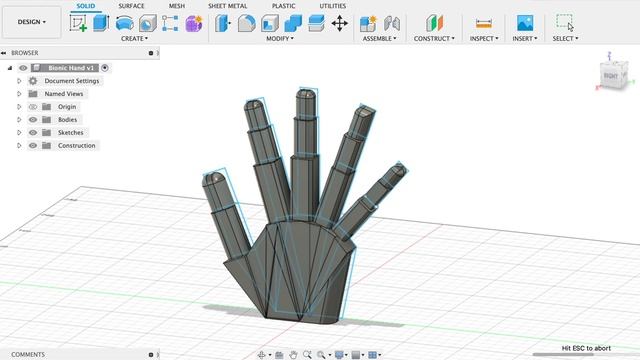Switch to the PLASTIC tab
The height and width of the screenshot is (360, 640).
[283, 6]
